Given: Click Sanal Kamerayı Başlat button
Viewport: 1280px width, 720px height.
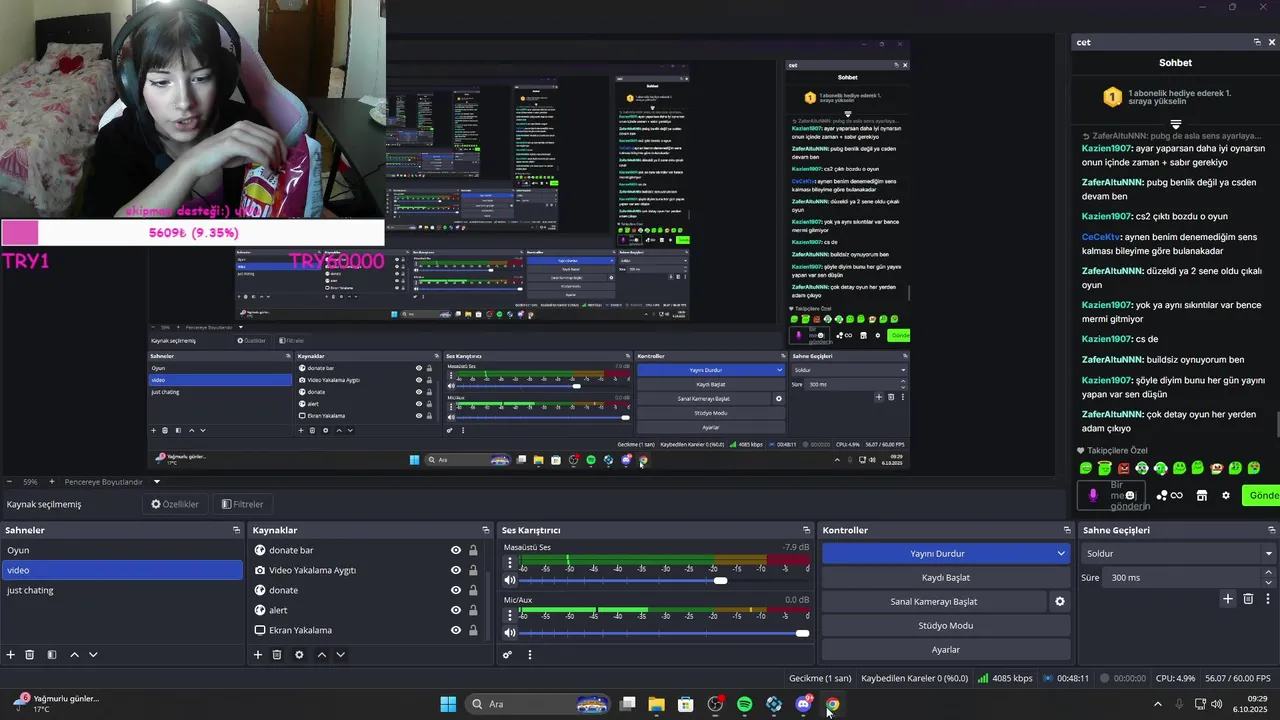Looking at the screenshot, I should pos(934,602).
